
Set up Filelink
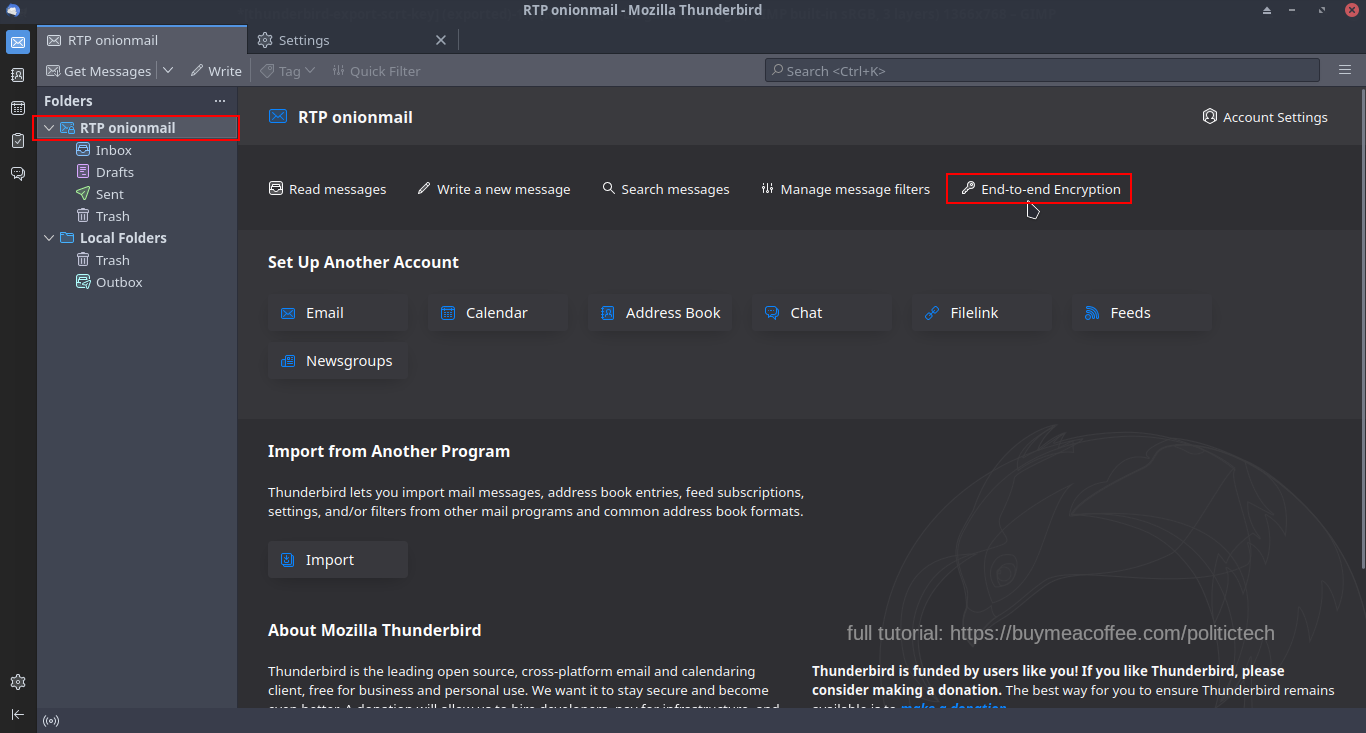982,313
